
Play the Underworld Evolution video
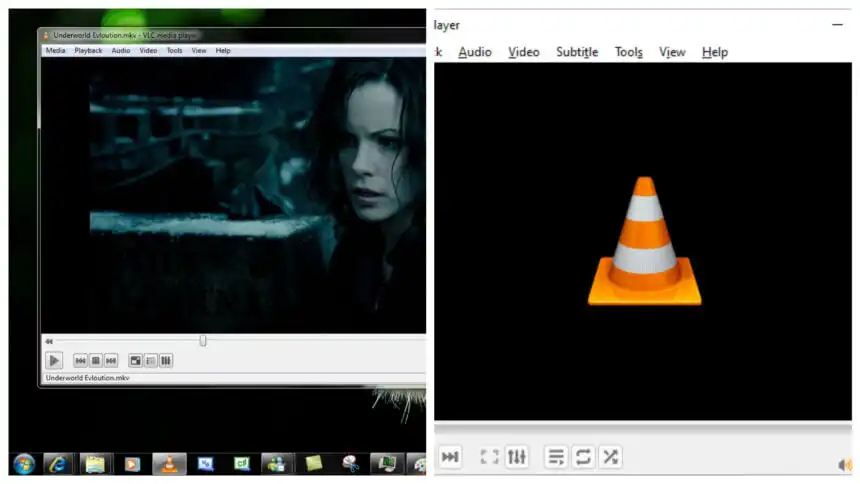[54, 361]
